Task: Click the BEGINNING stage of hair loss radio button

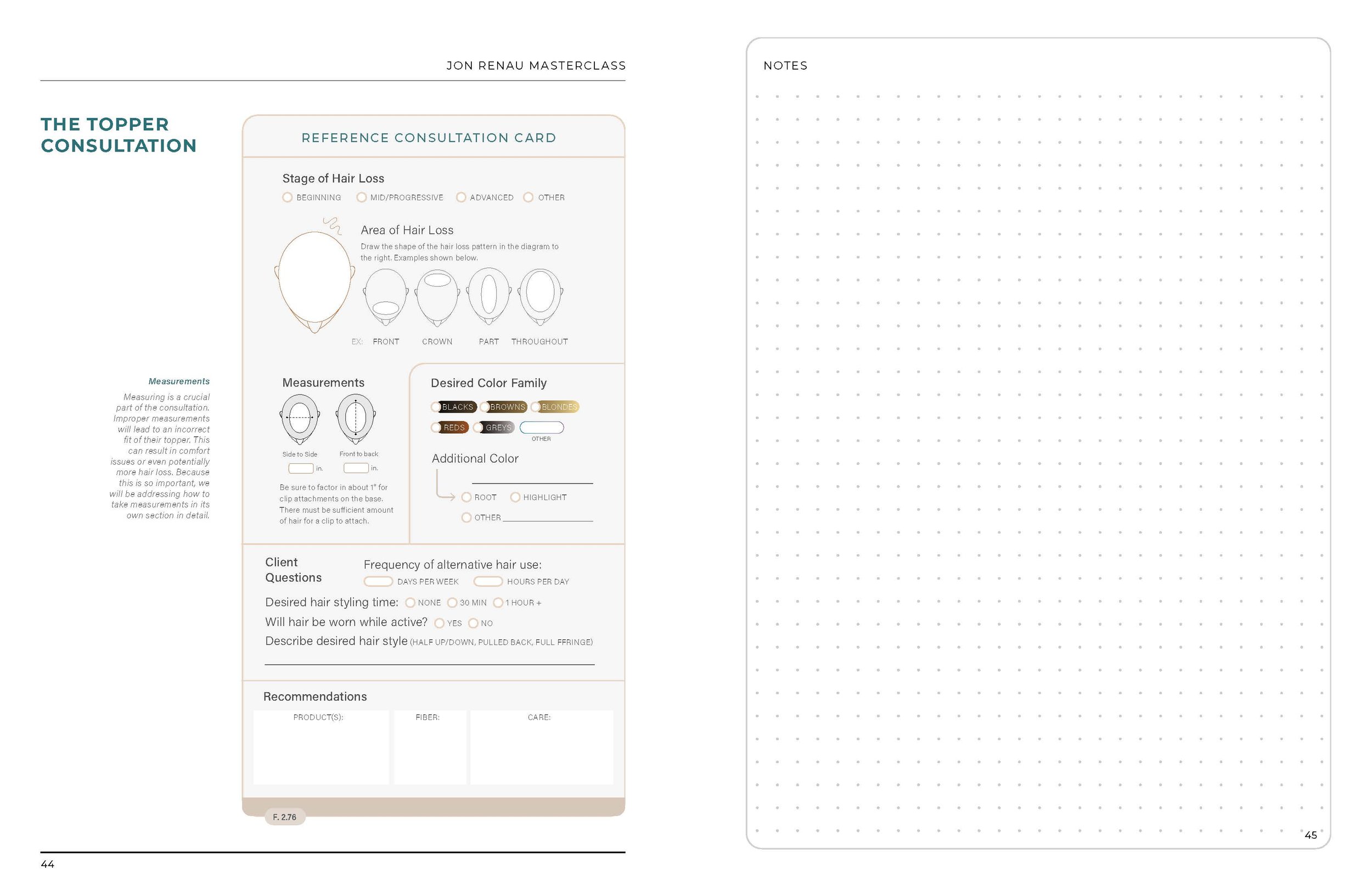Action: pyautogui.click(x=283, y=197)
